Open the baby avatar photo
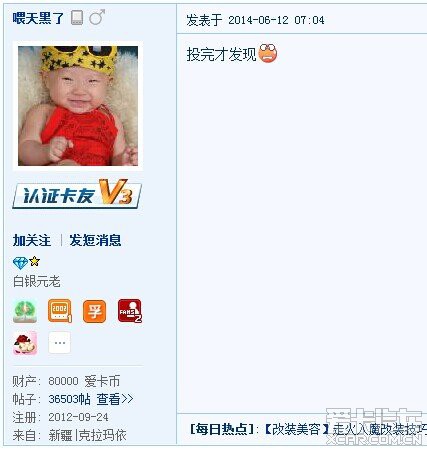The width and height of the screenshot is (427, 450). (78, 106)
